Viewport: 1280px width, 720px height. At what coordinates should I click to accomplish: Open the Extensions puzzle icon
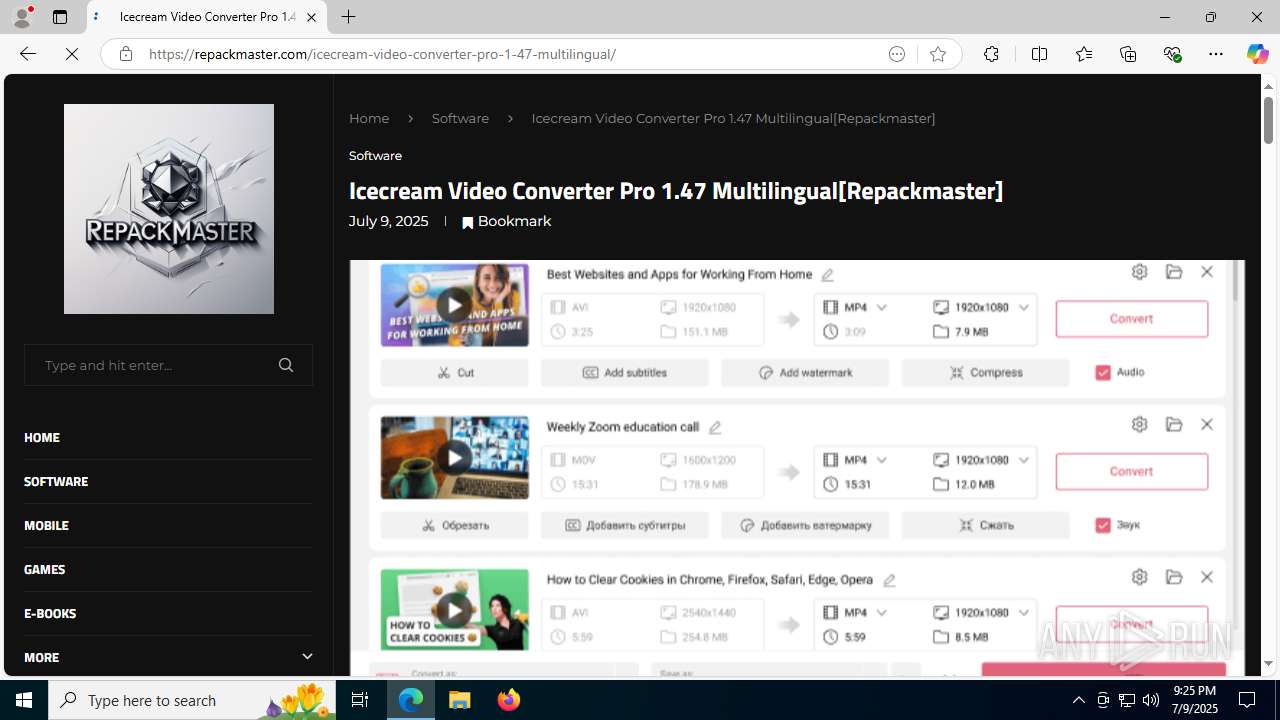991,54
